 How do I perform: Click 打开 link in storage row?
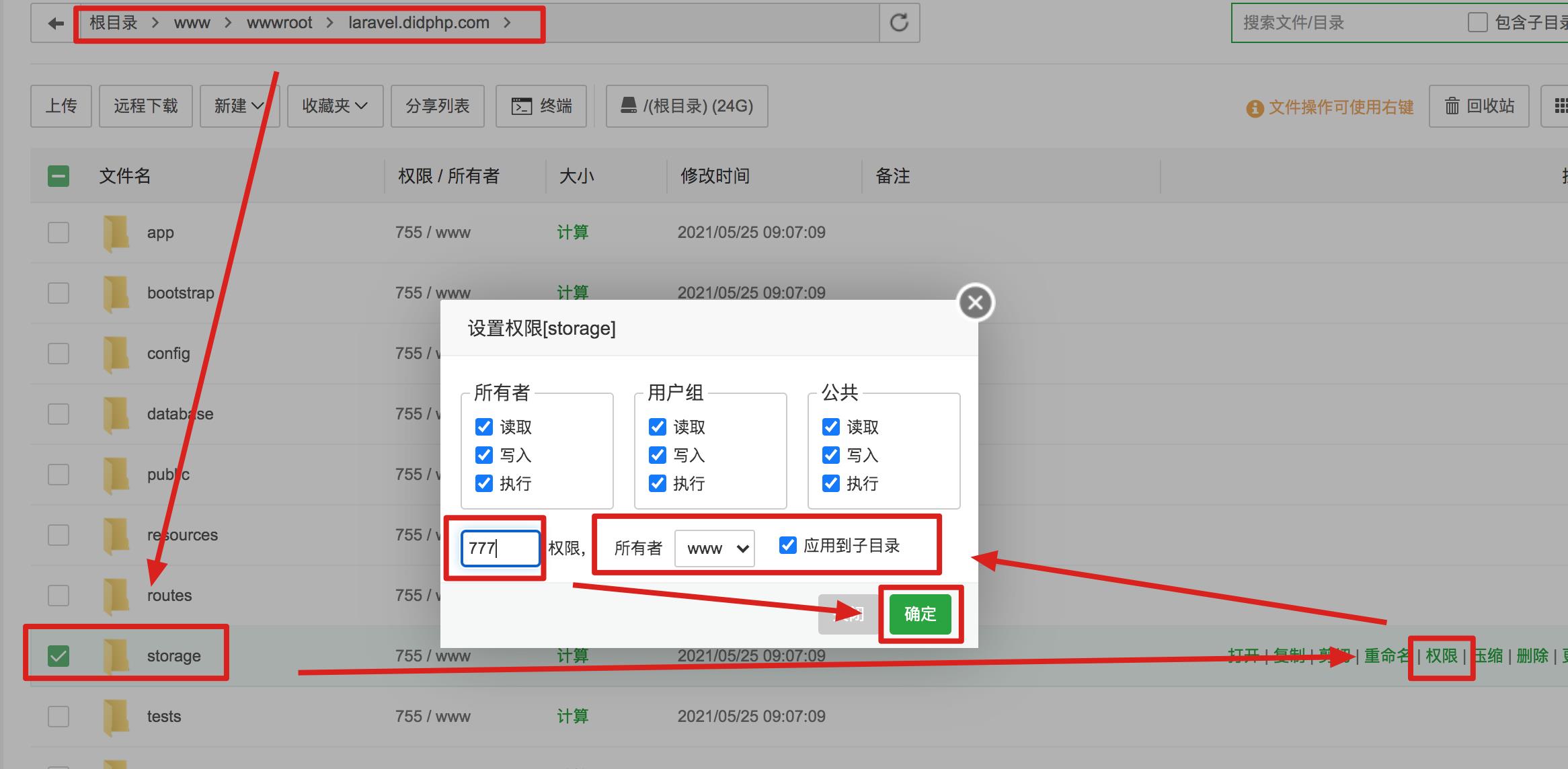click(1244, 656)
